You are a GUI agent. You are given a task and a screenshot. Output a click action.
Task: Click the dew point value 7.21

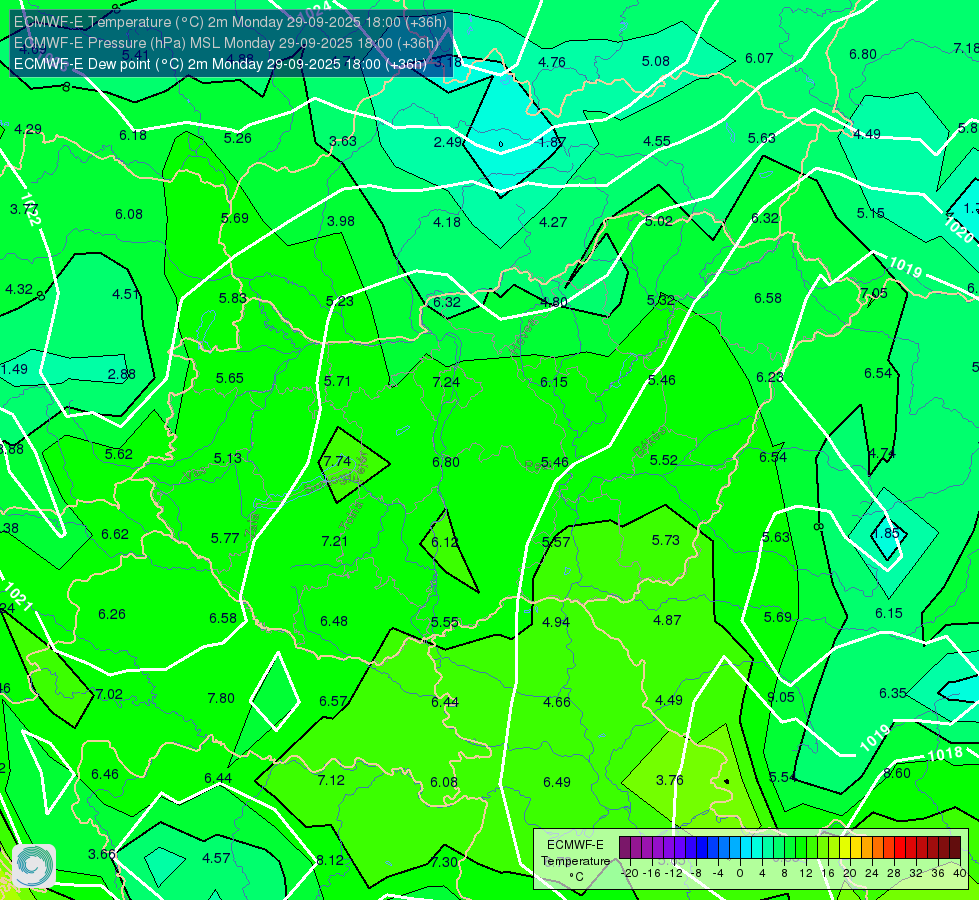coord(334,541)
